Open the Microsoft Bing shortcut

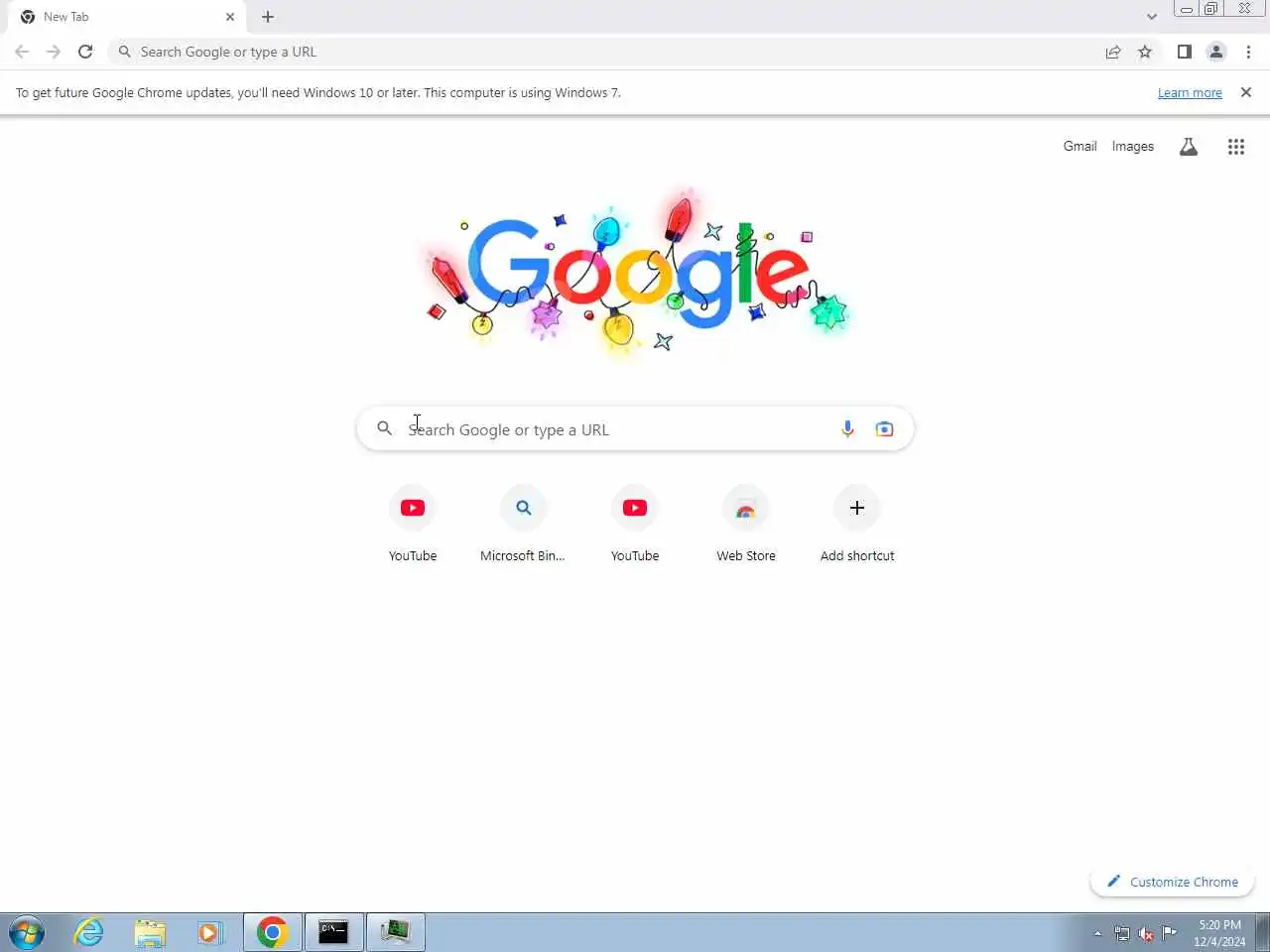tap(524, 526)
